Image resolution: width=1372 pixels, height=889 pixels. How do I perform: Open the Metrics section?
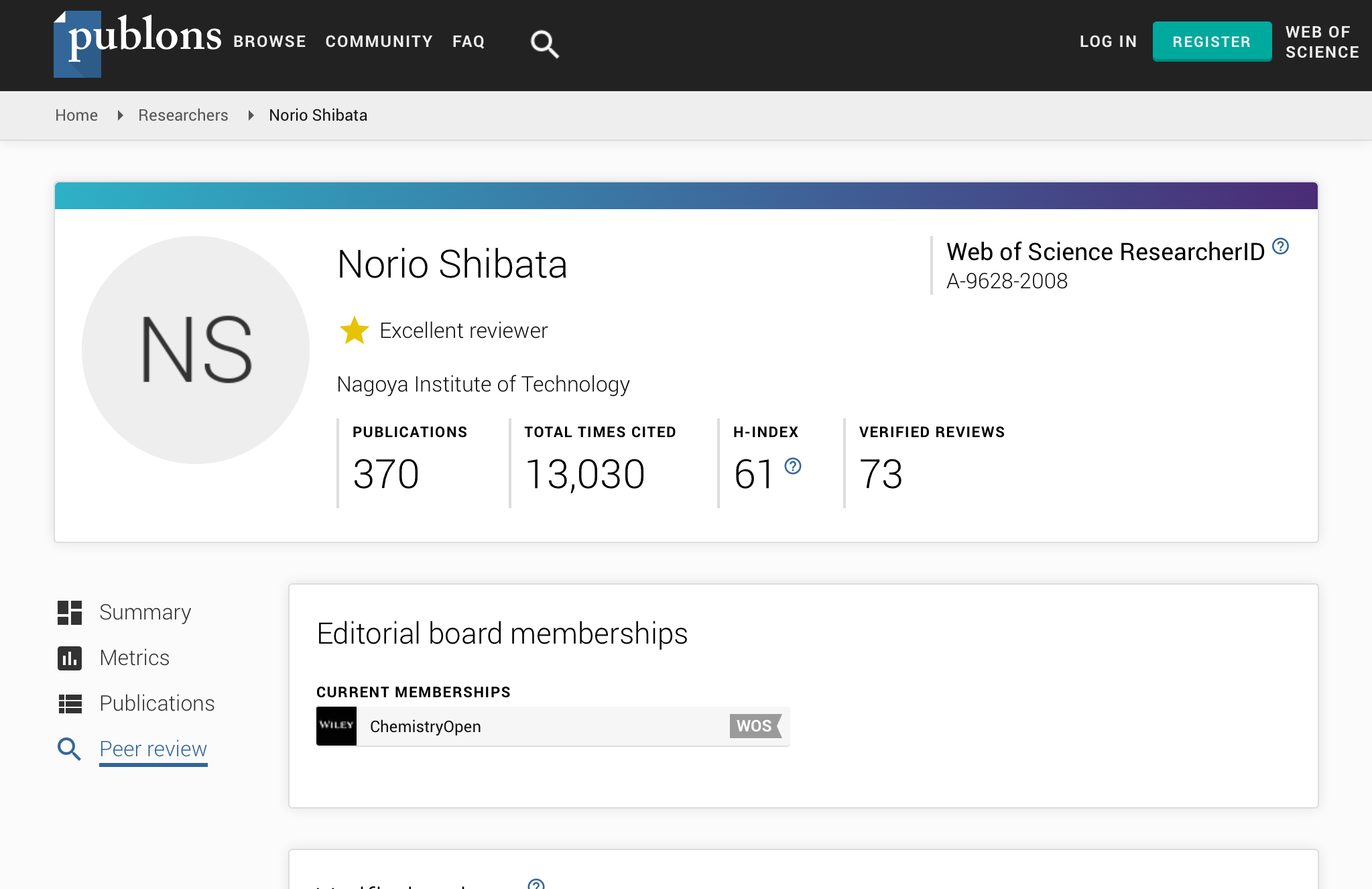point(134,658)
